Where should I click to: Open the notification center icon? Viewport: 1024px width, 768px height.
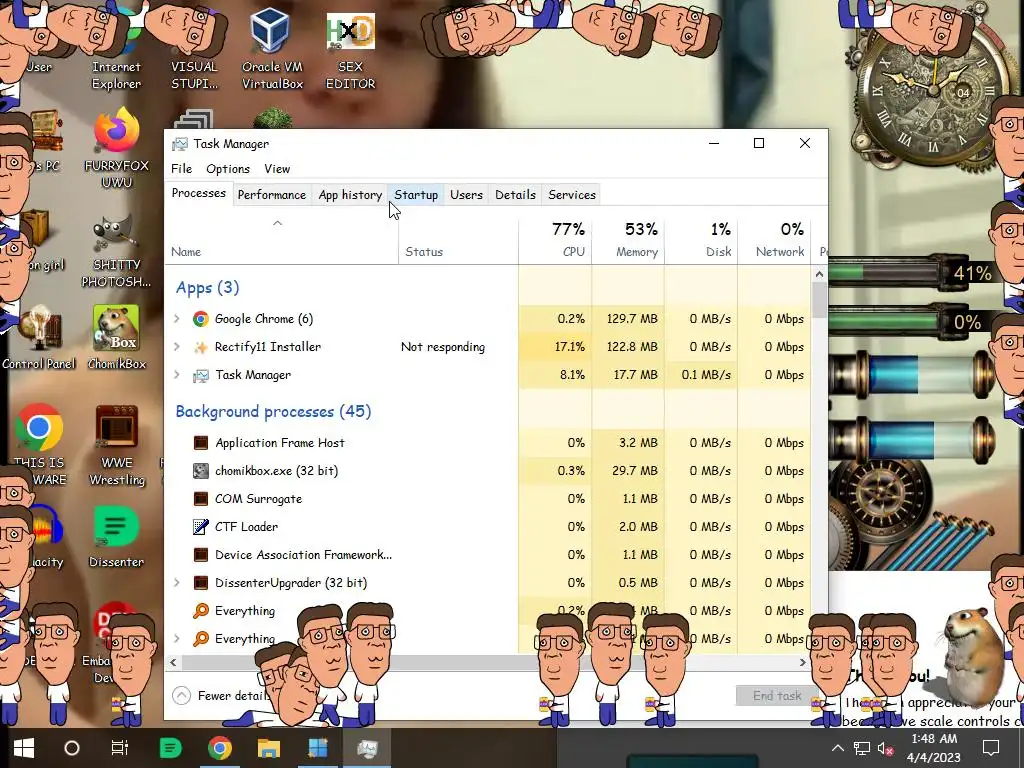[991, 748]
